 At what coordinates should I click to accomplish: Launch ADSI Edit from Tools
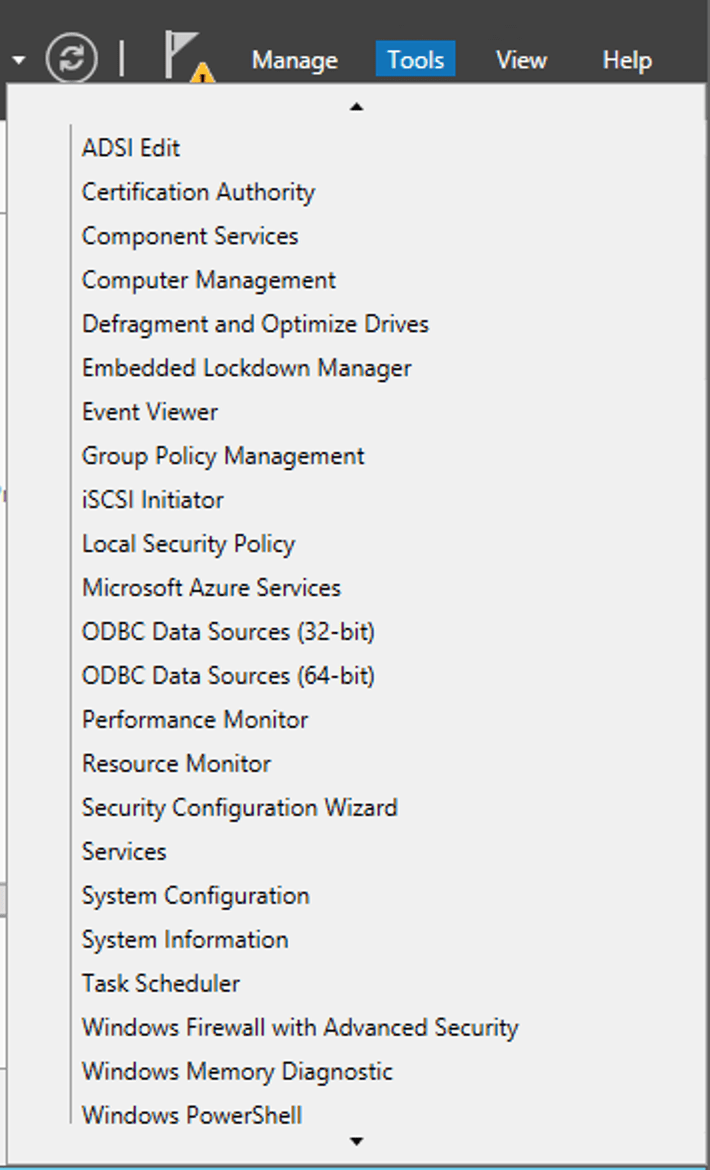point(131,148)
